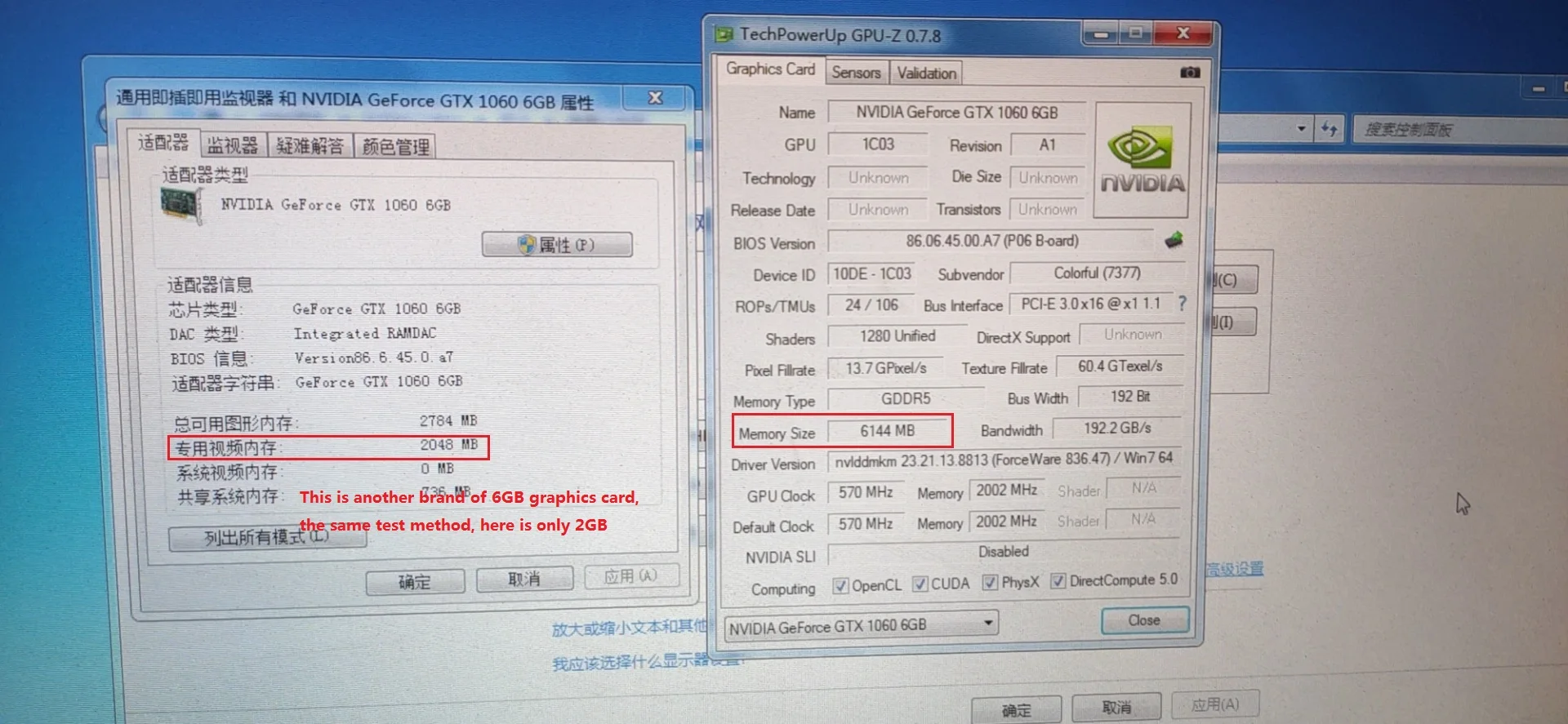
Task: Toggle the OpenCL checkbox
Action: (x=840, y=585)
